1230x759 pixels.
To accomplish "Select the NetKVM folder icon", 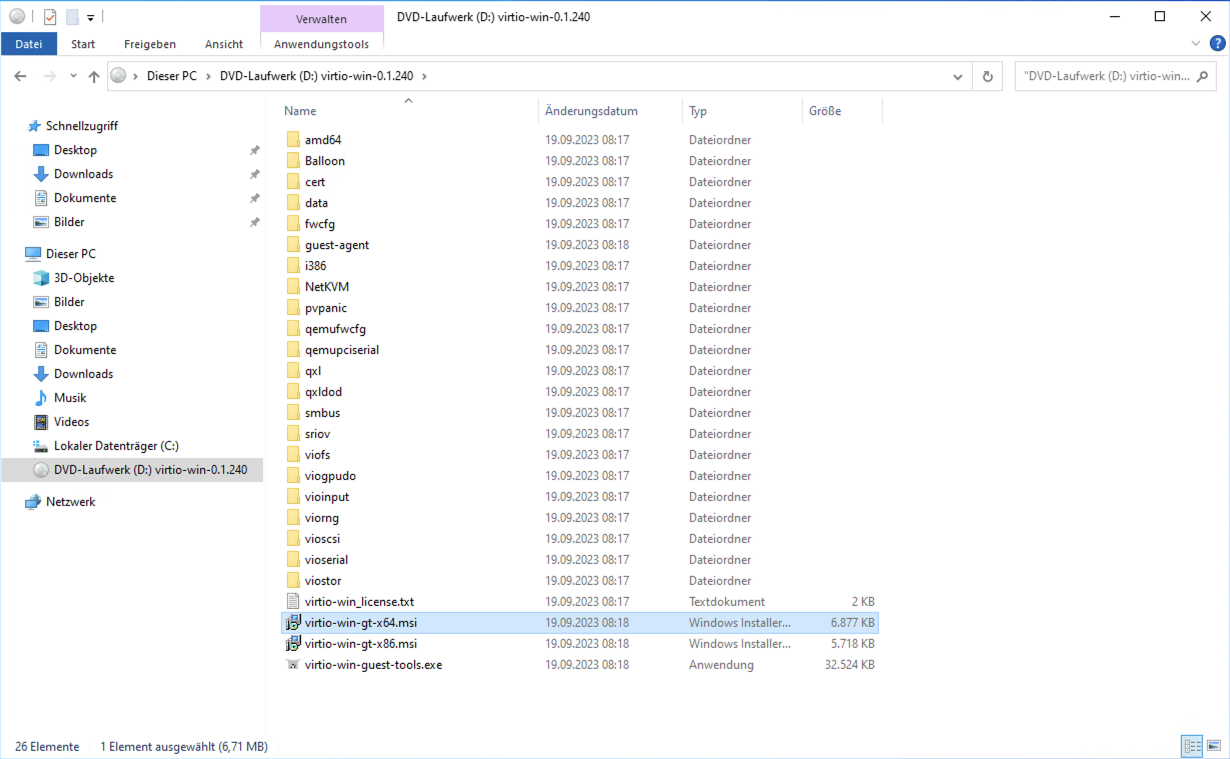I will point(293,287).
